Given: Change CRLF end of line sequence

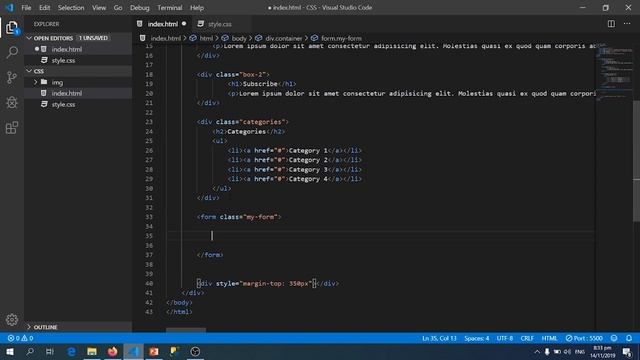Looking at the screenshot, I should pos(527,338).
